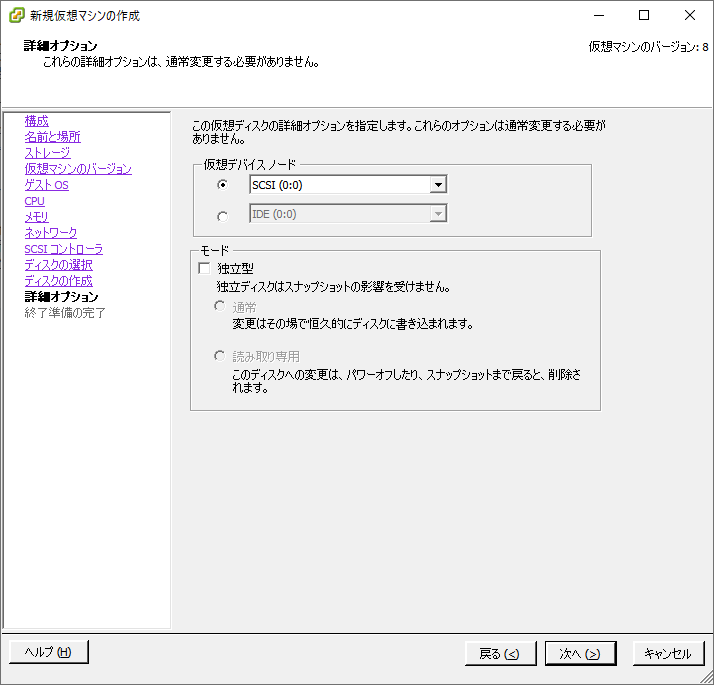The image size is (714, 685).
Task: Go to the ディスクの選択 step link
Action: pos(58,265)
